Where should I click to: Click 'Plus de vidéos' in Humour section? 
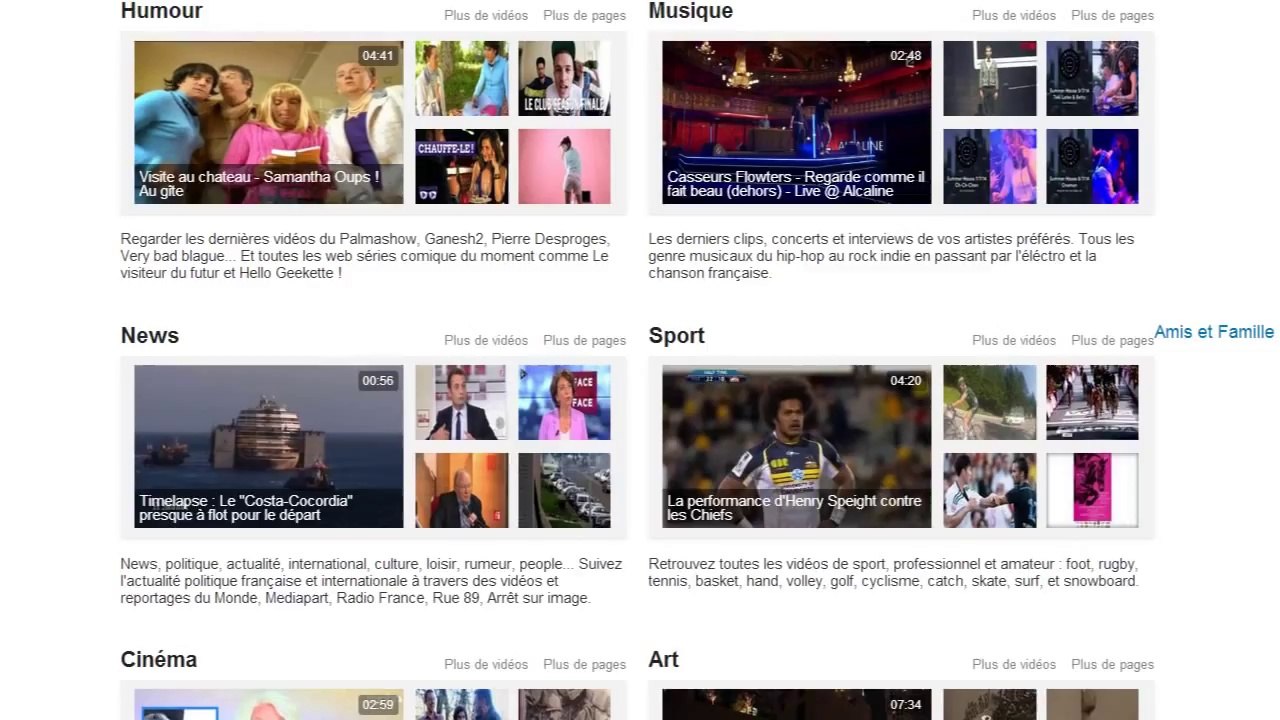coord(486,15)
